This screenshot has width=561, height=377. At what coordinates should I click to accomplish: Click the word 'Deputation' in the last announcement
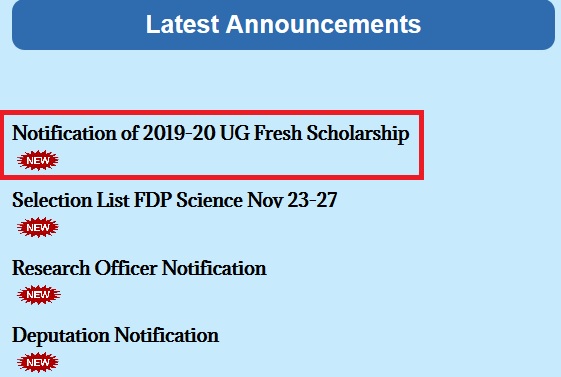click(61, 336)
